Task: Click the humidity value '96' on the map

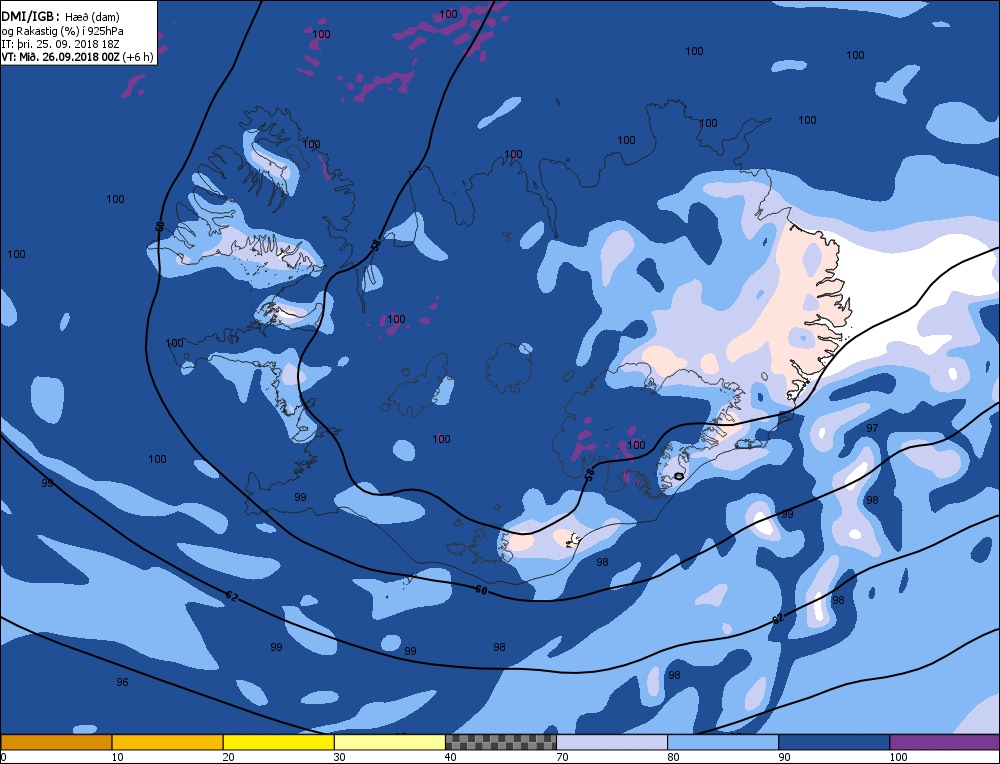Action: pos(122,682)
